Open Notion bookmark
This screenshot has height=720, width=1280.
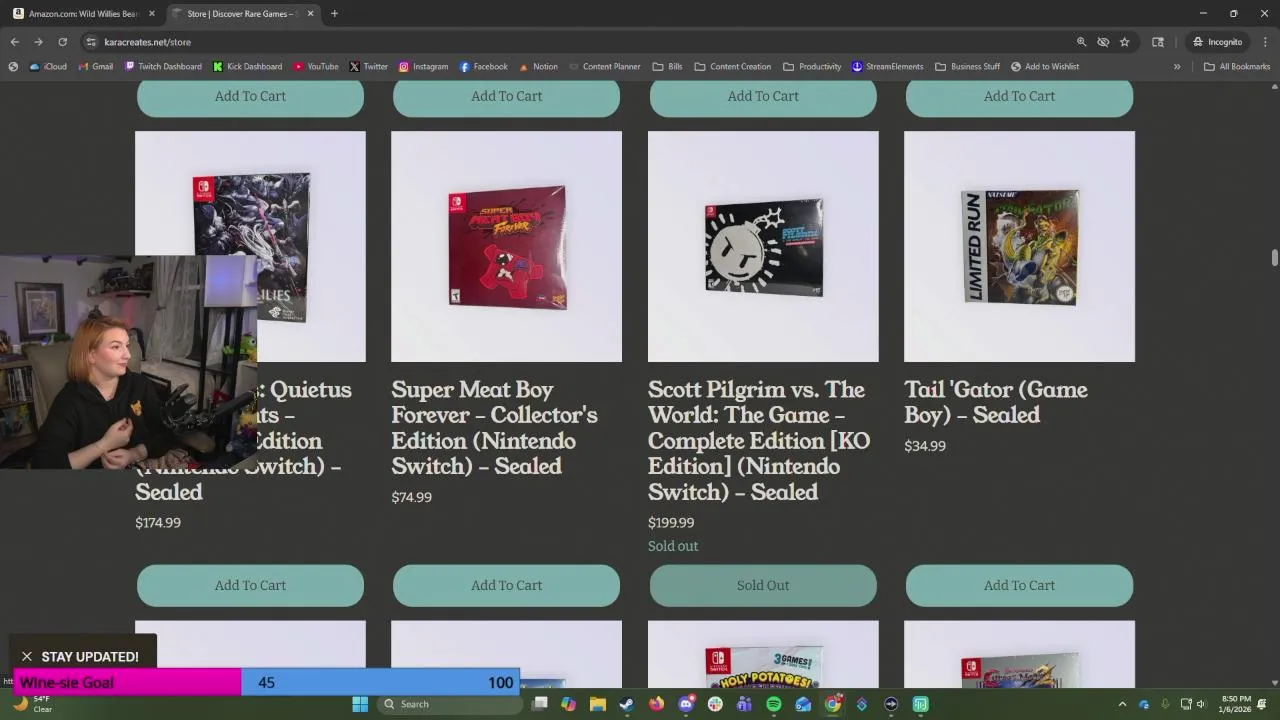(538, 67)
